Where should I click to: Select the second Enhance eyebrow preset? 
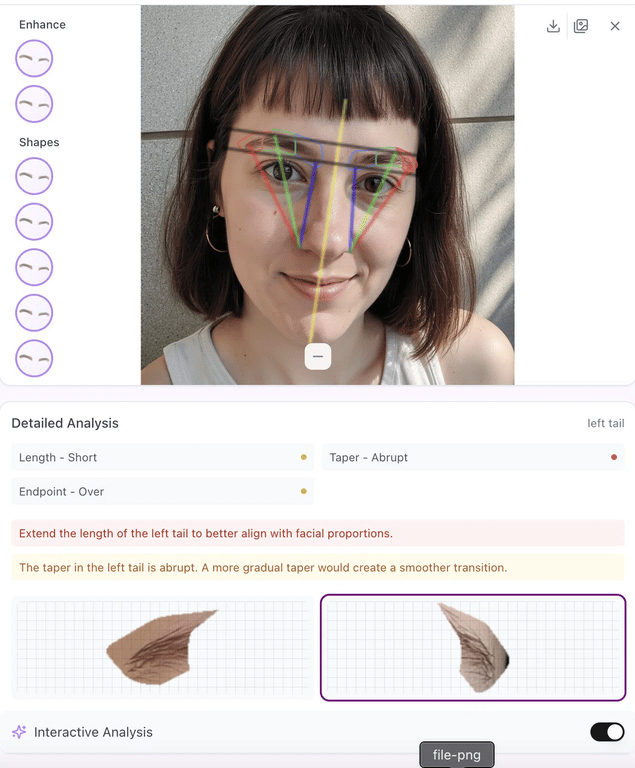tap(34, 104)
